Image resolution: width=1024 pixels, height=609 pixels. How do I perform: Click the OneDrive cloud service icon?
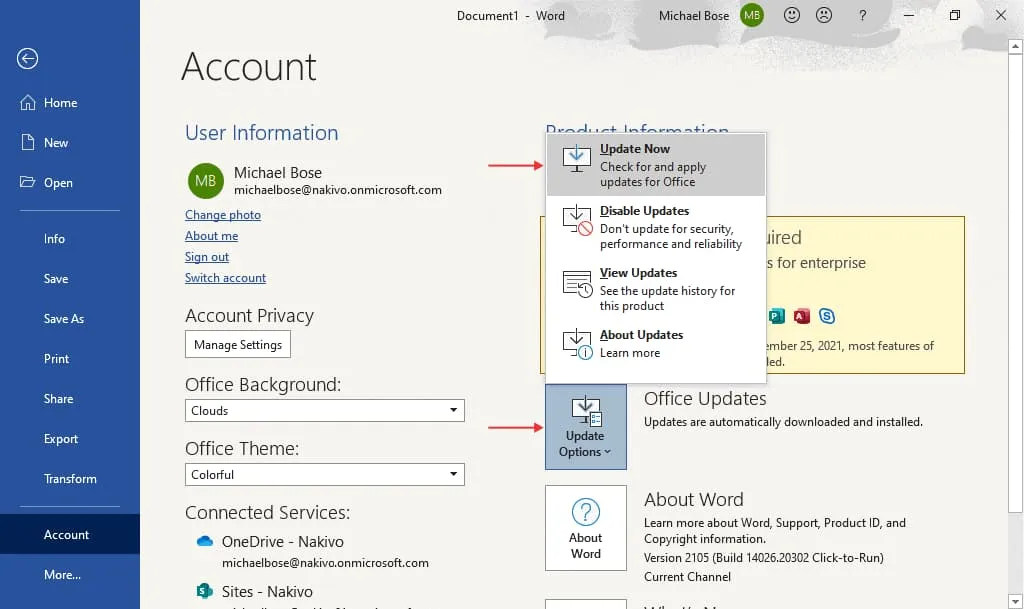pos(205,542)
